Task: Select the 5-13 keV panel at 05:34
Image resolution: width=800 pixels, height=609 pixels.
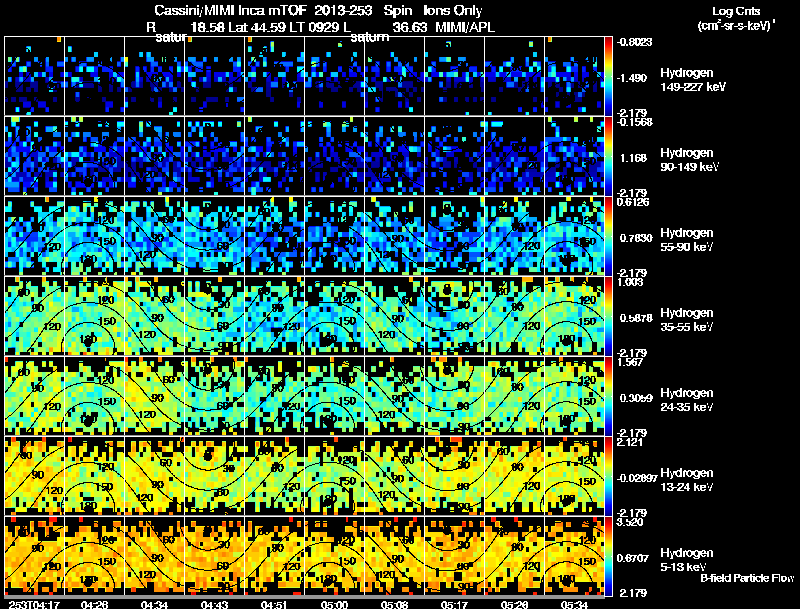Action: pyautogui.click(x=574, y=556)
